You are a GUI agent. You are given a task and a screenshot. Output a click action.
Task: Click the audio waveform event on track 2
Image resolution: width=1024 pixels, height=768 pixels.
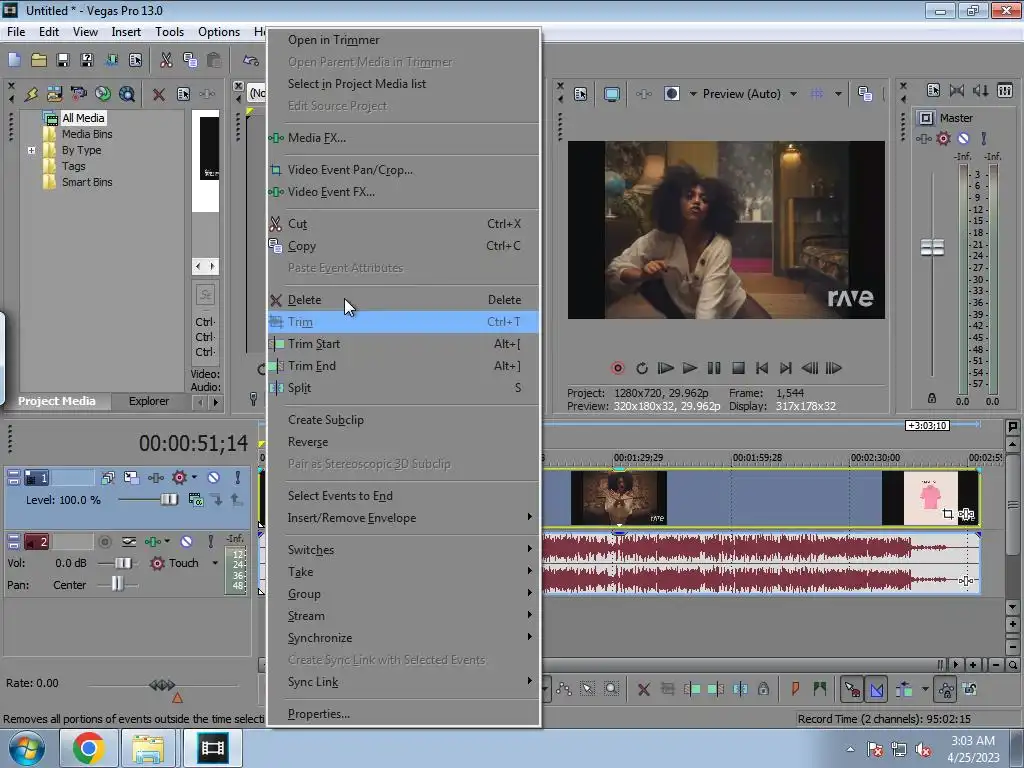pos(761,563)
